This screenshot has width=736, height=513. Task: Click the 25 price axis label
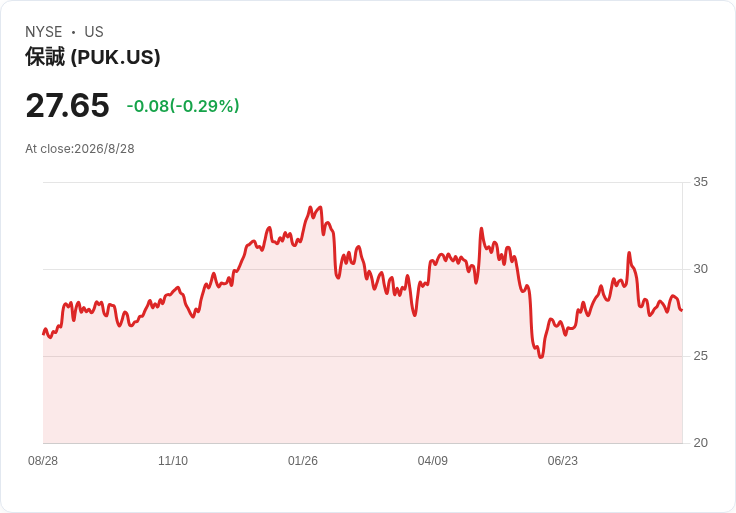point(700,356)
